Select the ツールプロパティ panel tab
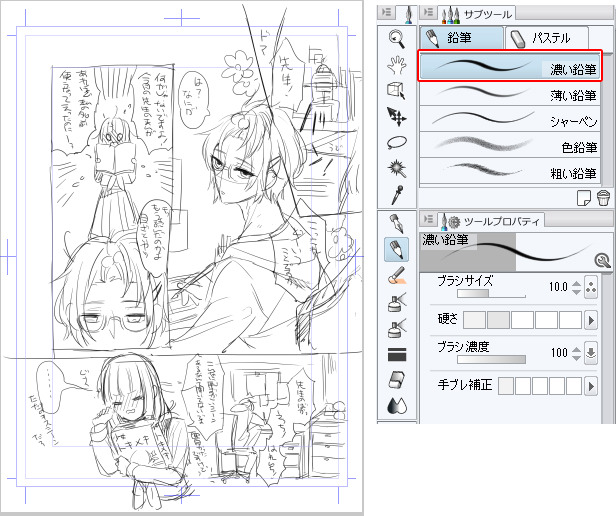616x516 pixels. [490, 221]
